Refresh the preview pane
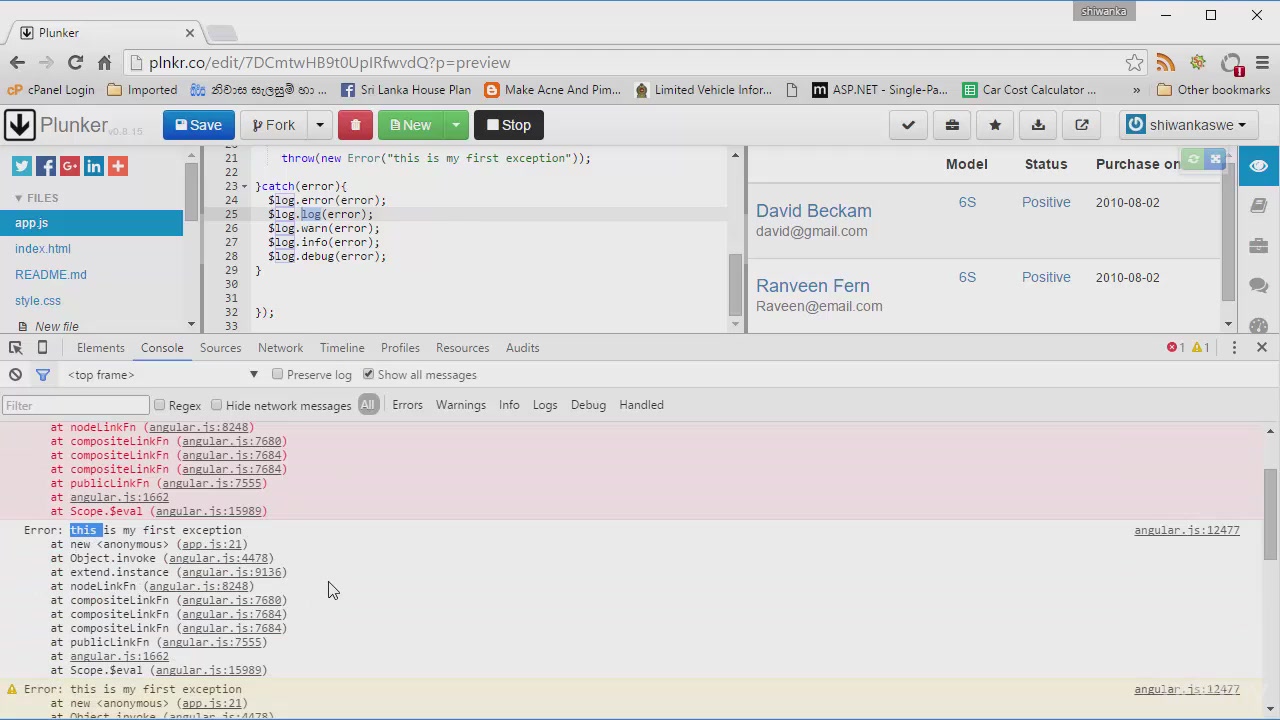The image size is (1280, 720). coord(1193,160)
